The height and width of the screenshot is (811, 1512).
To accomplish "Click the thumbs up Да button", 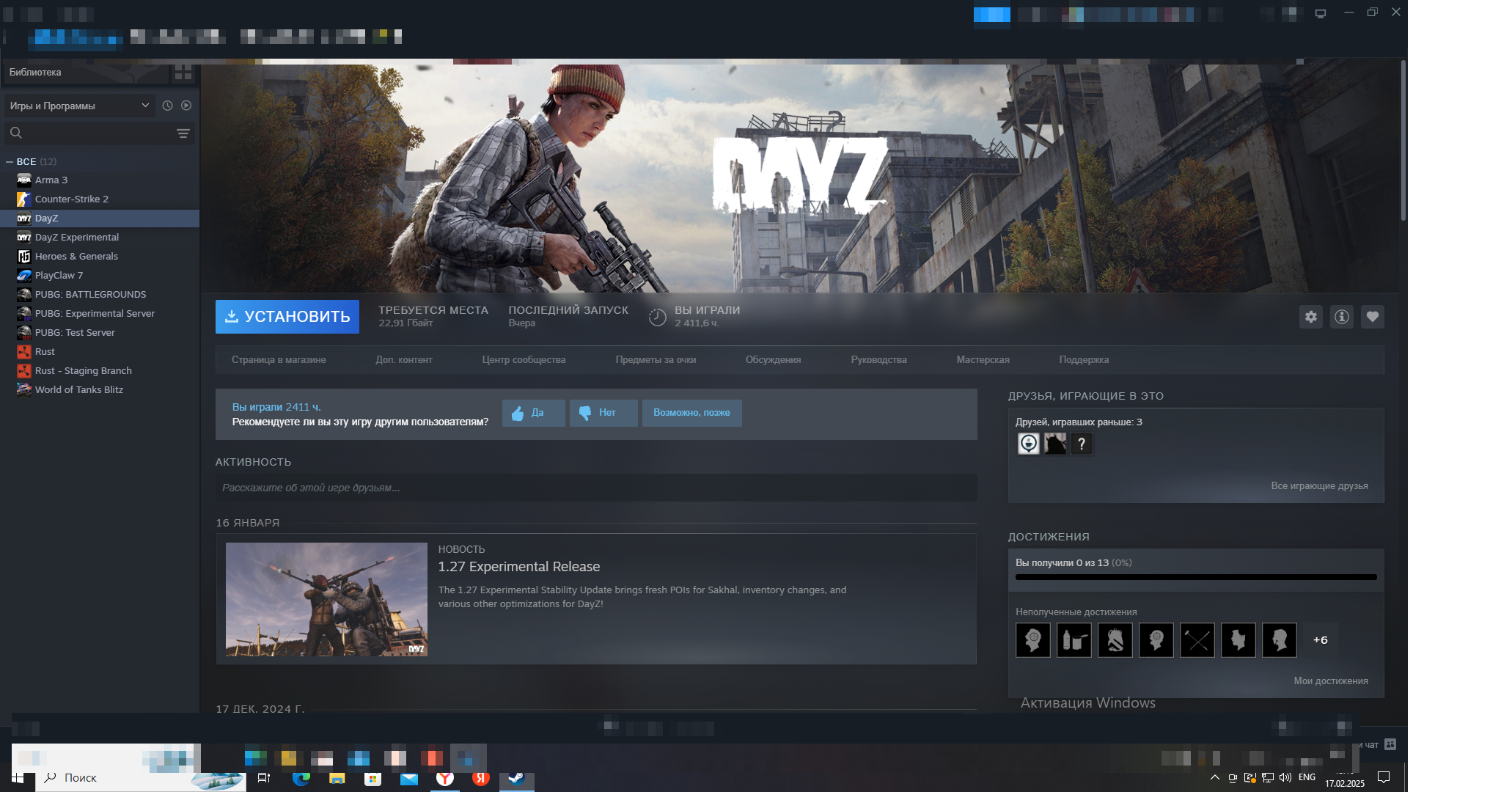I will point(533,413).
